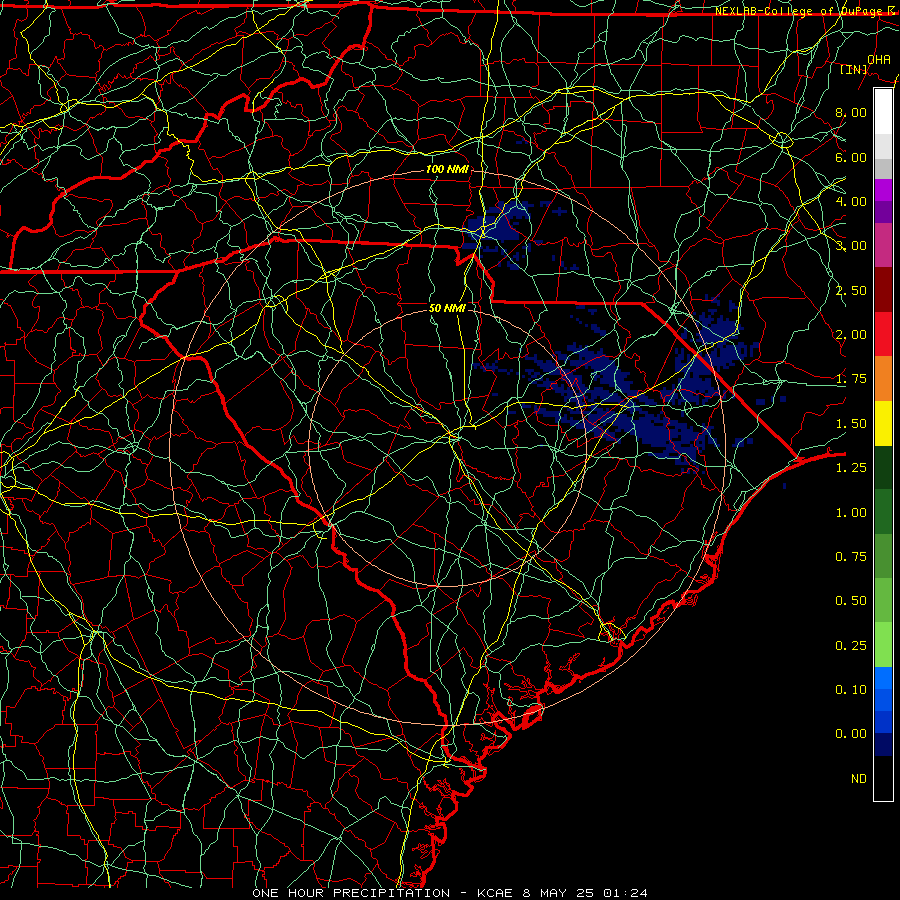900x900 pixels.
Task: Select the magenta swatch in legend
Action: click(883, 190)
